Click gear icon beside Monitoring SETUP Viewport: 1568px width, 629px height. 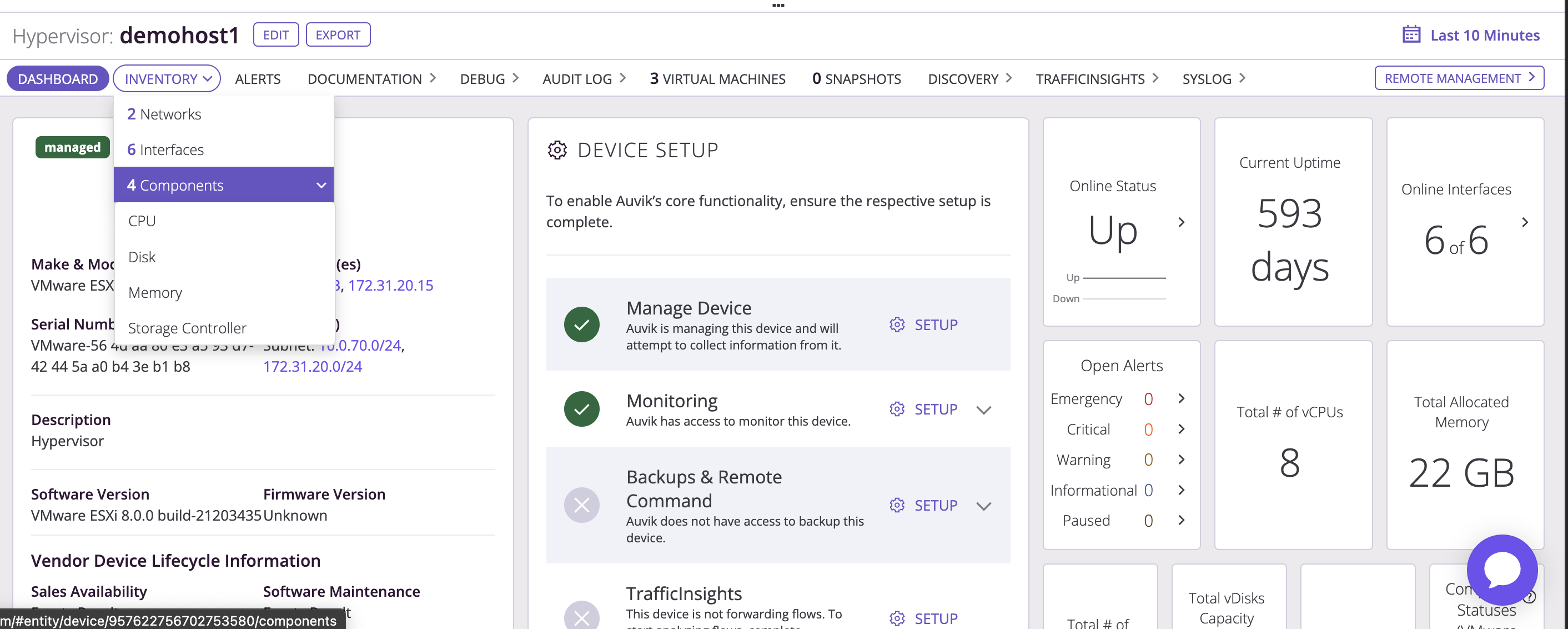click(897, 409)
